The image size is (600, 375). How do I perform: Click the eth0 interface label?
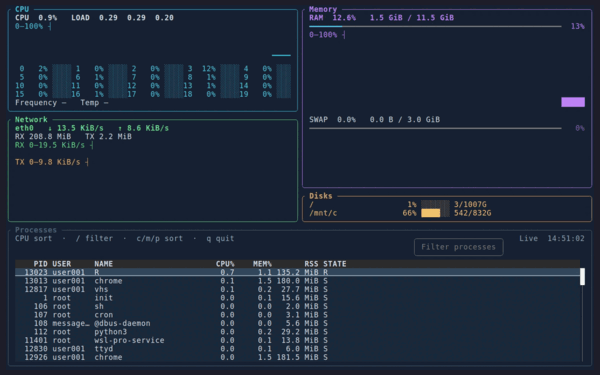click(x=24, y=128)
